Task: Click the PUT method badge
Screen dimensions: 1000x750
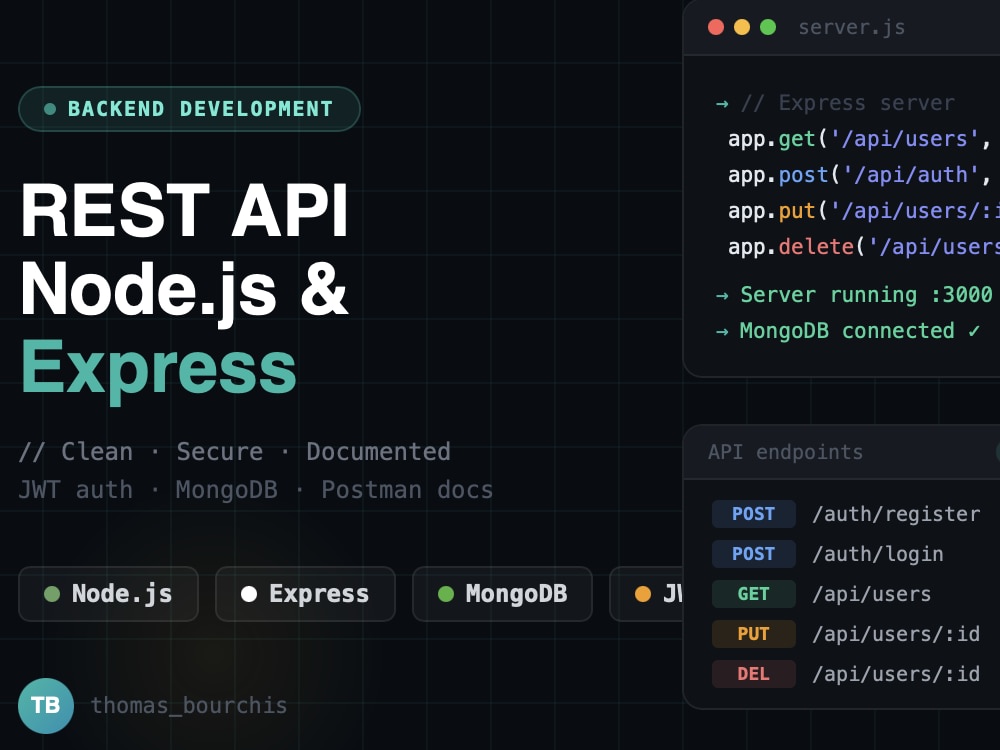Action: 754,634
